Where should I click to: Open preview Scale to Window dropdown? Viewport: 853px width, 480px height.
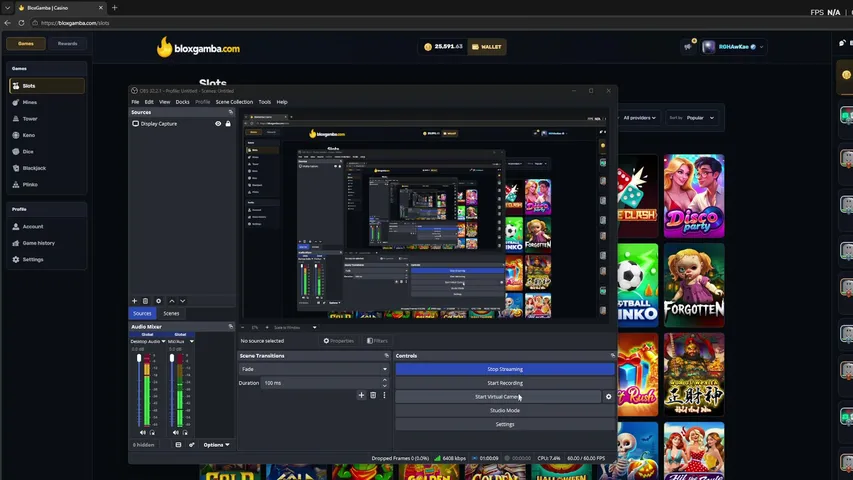click(x=295, y=328)
